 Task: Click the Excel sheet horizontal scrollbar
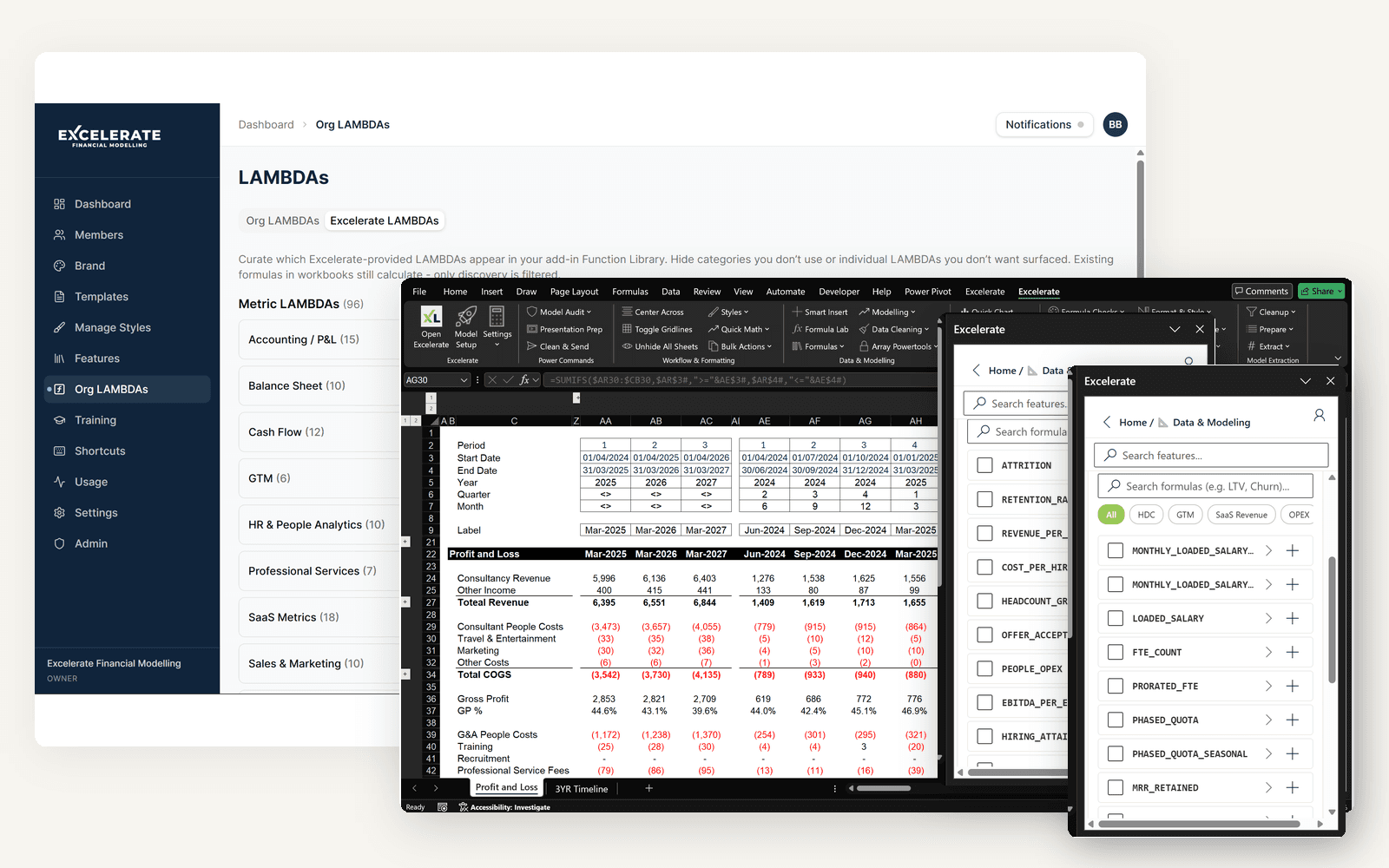pos(884,788)
